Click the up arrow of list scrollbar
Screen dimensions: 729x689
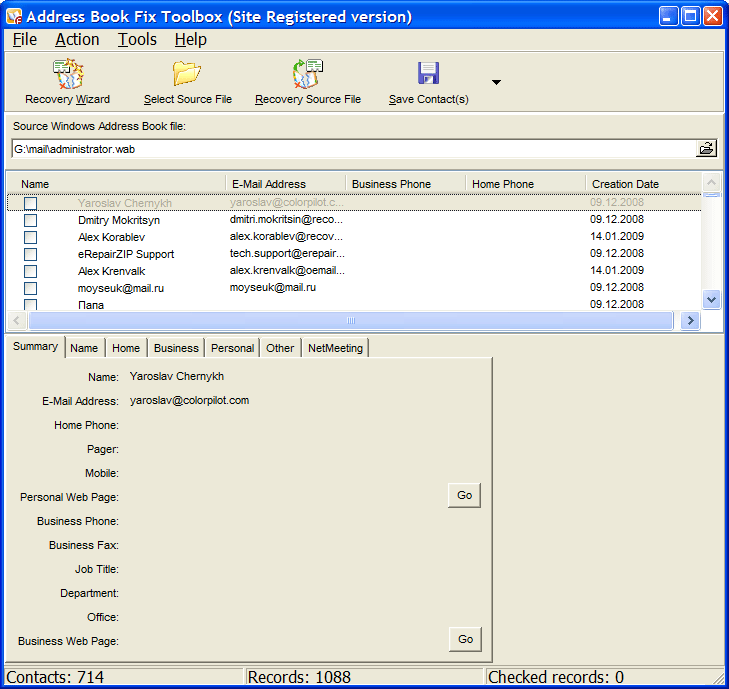point(711,182)
